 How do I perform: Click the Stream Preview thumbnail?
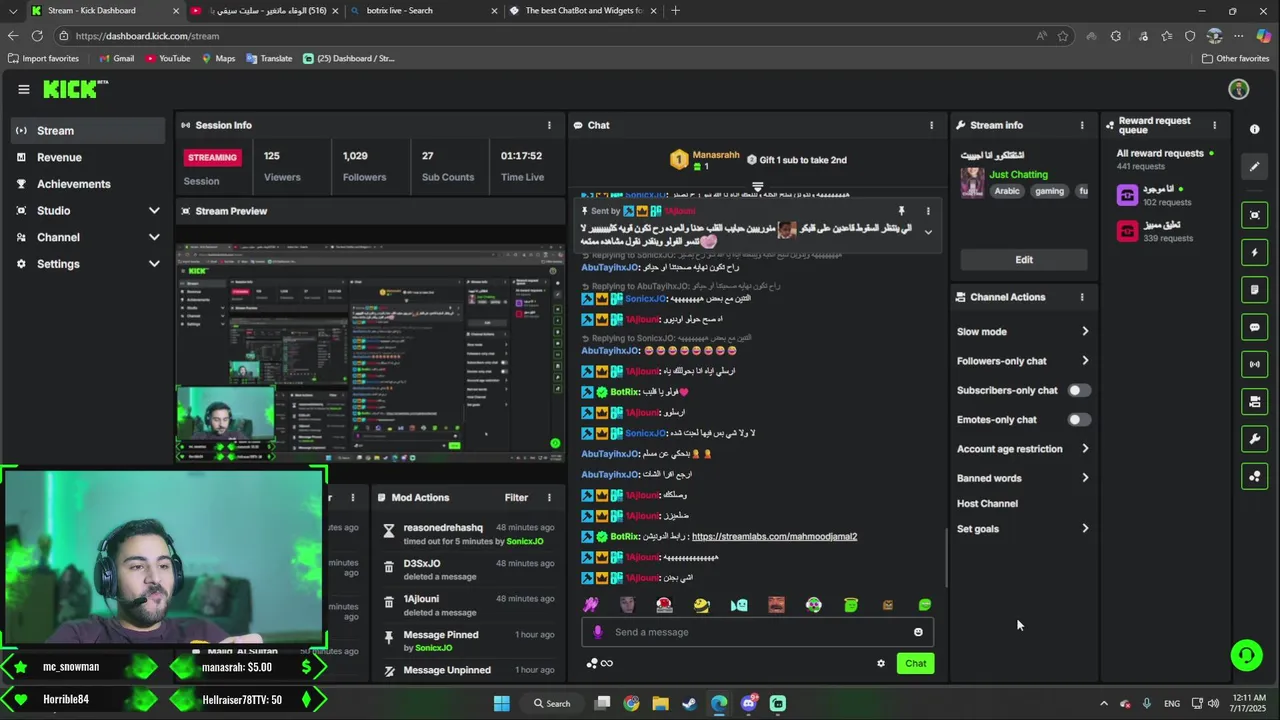click(370, 353)
